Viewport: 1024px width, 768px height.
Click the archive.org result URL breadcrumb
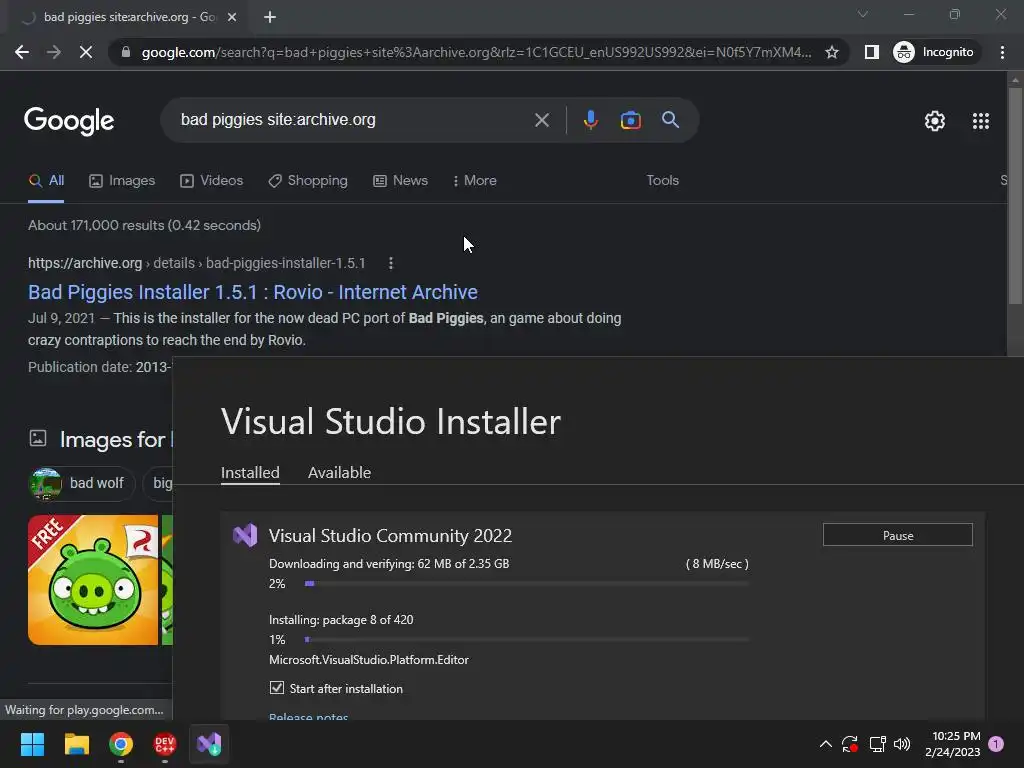pos(197,263)
